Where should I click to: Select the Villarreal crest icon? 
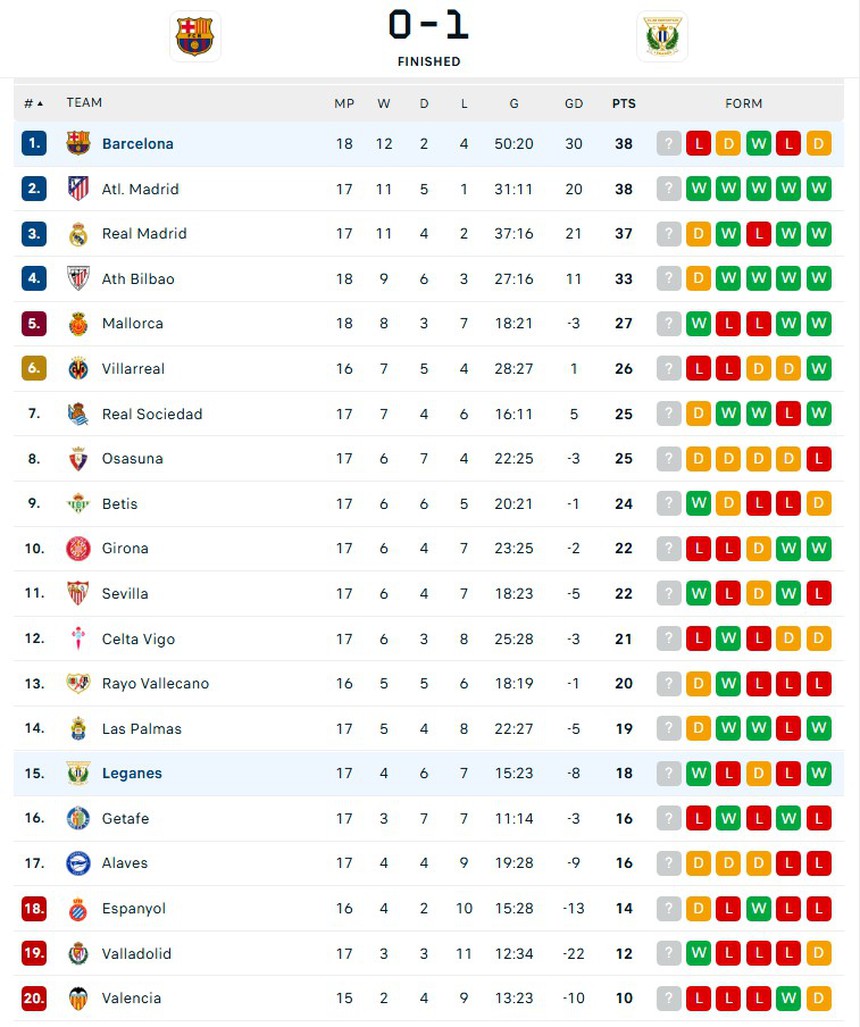coord(78,368)
